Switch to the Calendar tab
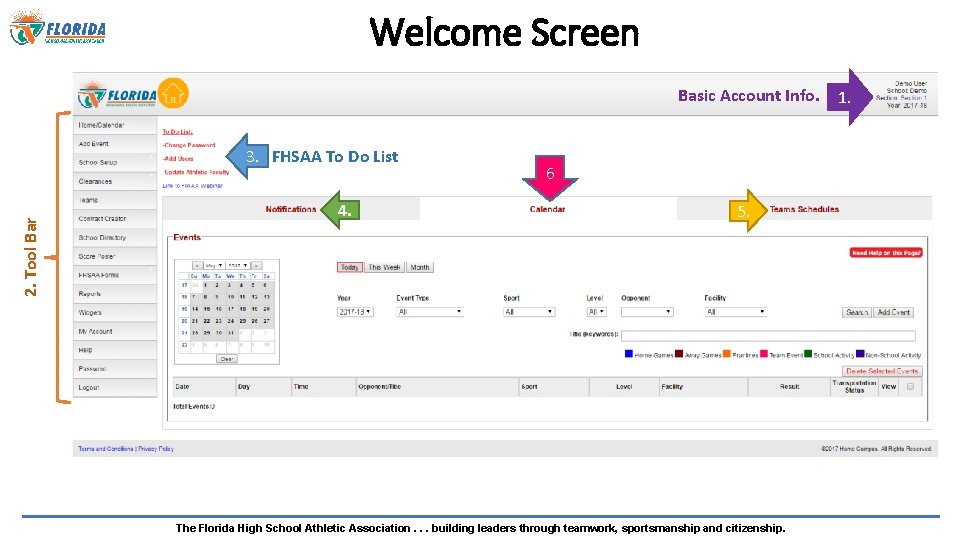 547,209
